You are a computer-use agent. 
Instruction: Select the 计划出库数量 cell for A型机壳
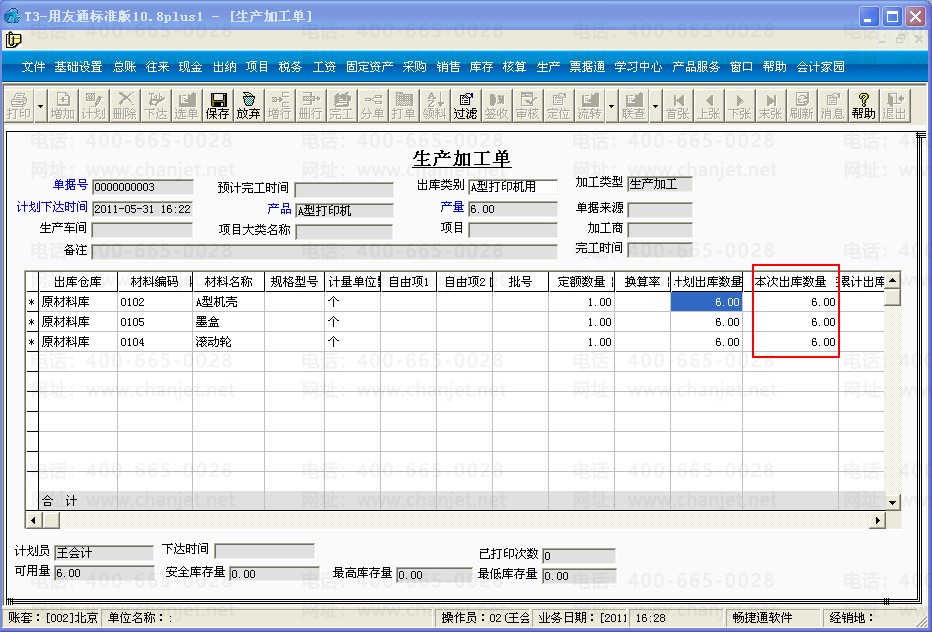(x=707, y=302)
